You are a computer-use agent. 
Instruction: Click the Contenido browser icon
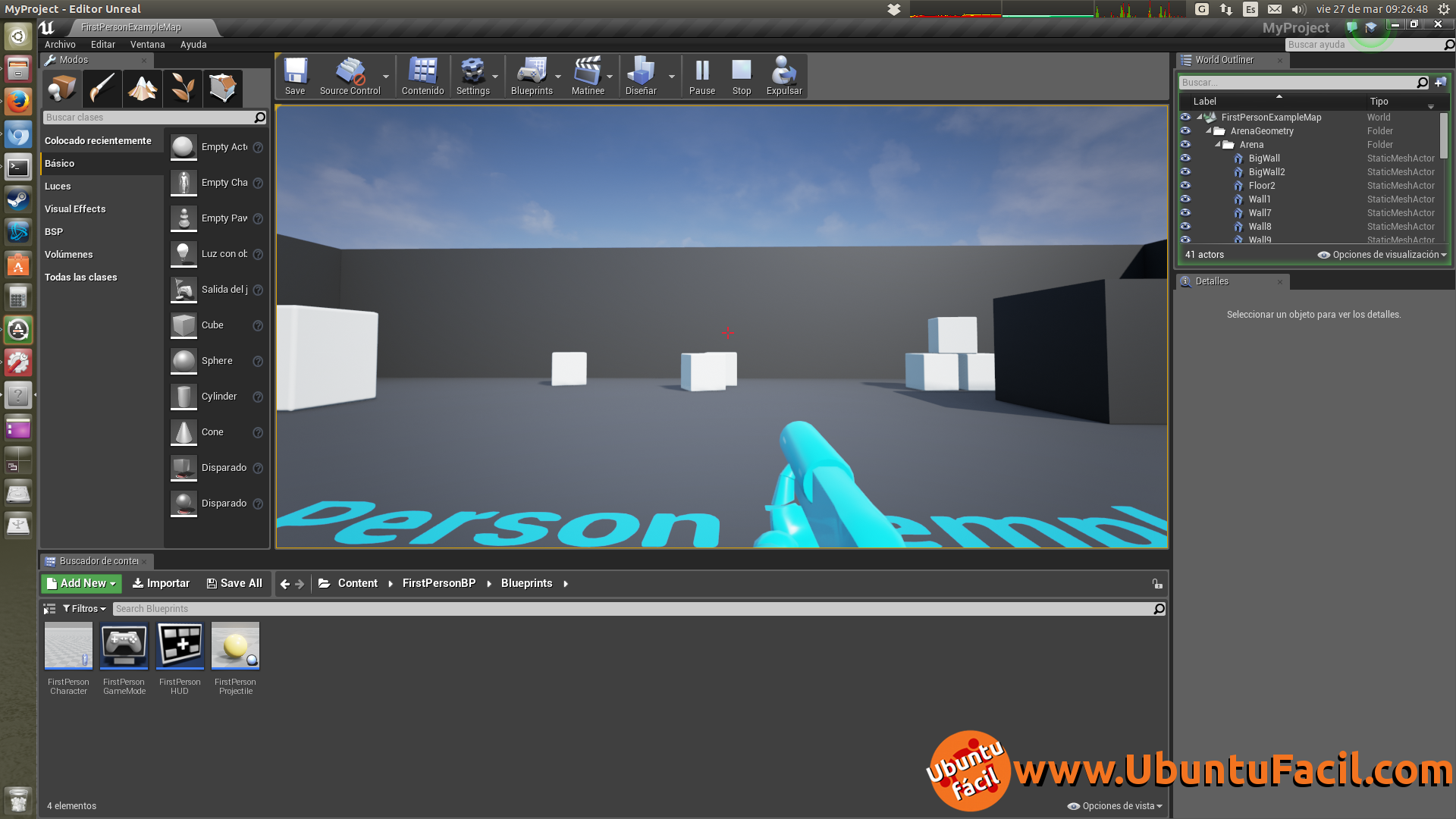[423, 75]
